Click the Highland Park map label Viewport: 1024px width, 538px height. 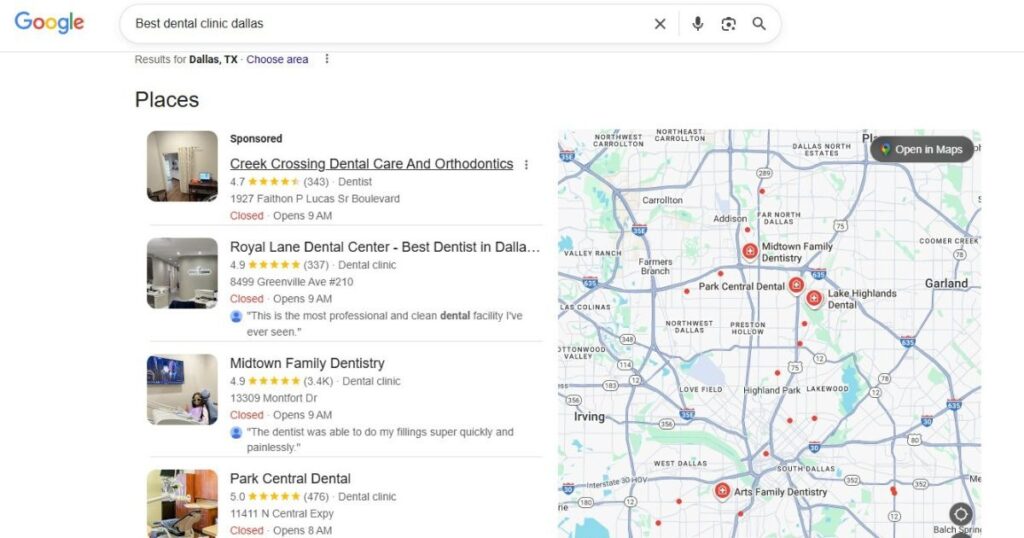[x=771, y=390]
